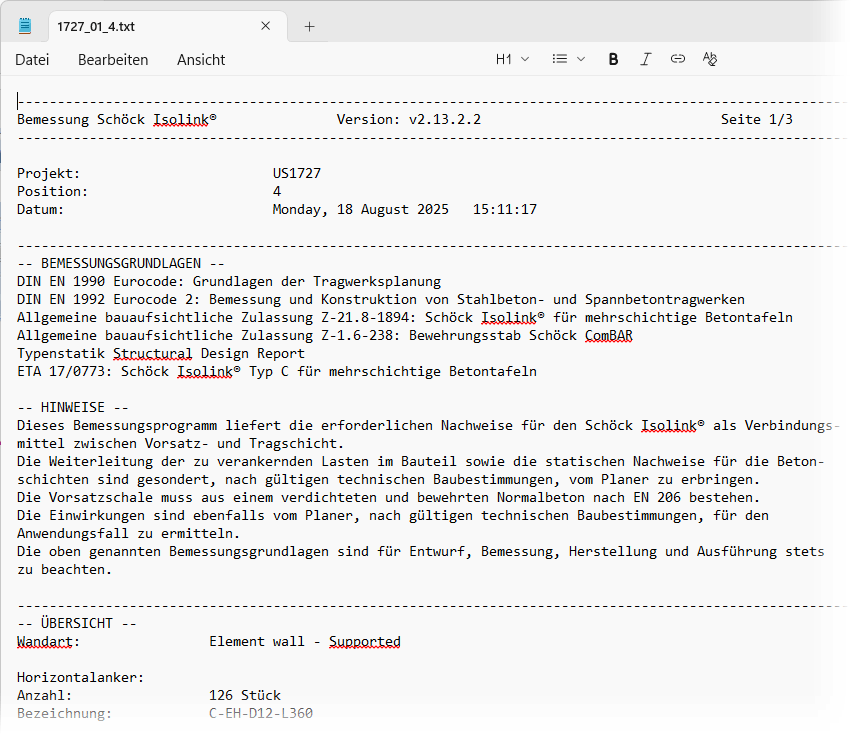Toggle bold formatting in the toolbar
Screen dimensions: 852x734
(x=613, y=59)
